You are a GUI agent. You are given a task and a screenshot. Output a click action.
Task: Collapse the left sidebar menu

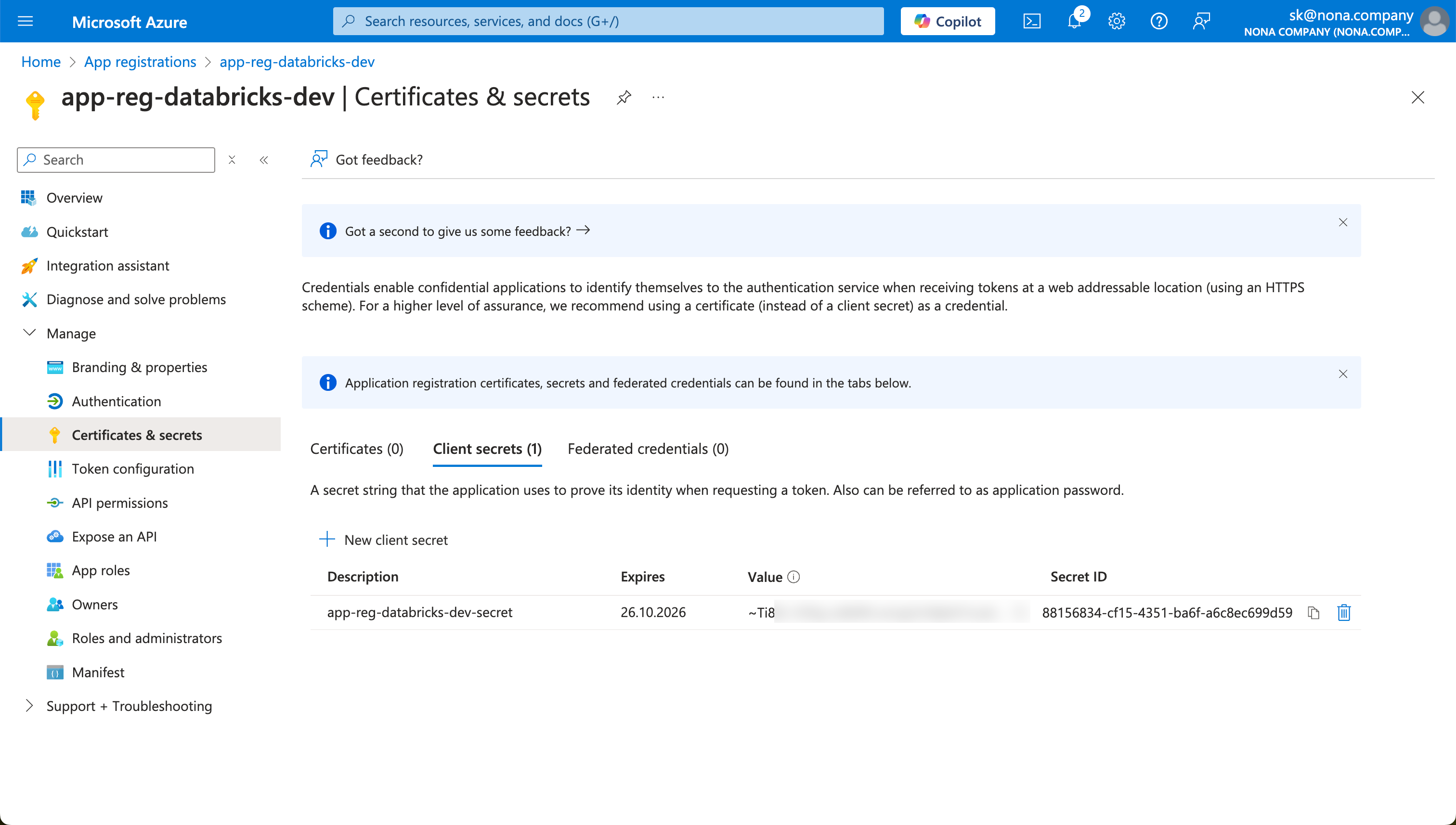point(263,160)
